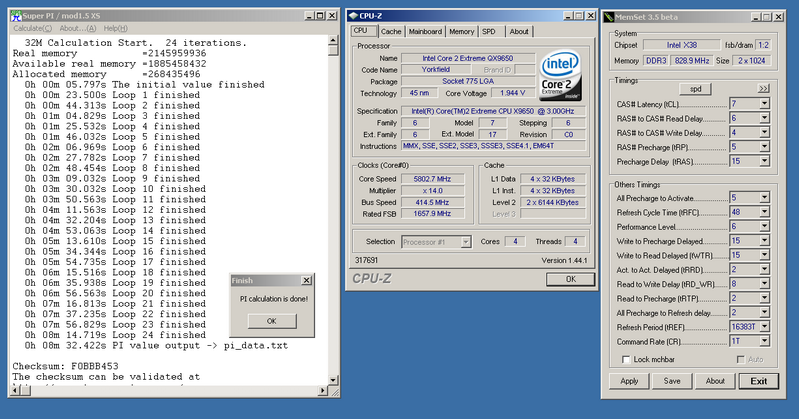Screen dimensions: 799x419
Task: Click the Bus Speed 414.5 MHz field
Action: tap(433, 202)
